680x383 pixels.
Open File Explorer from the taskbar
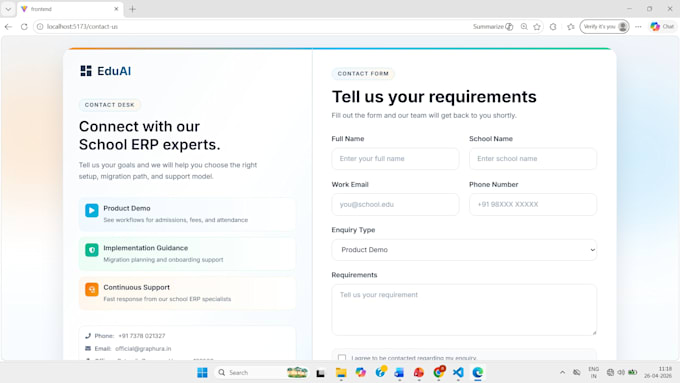(341, 373)
